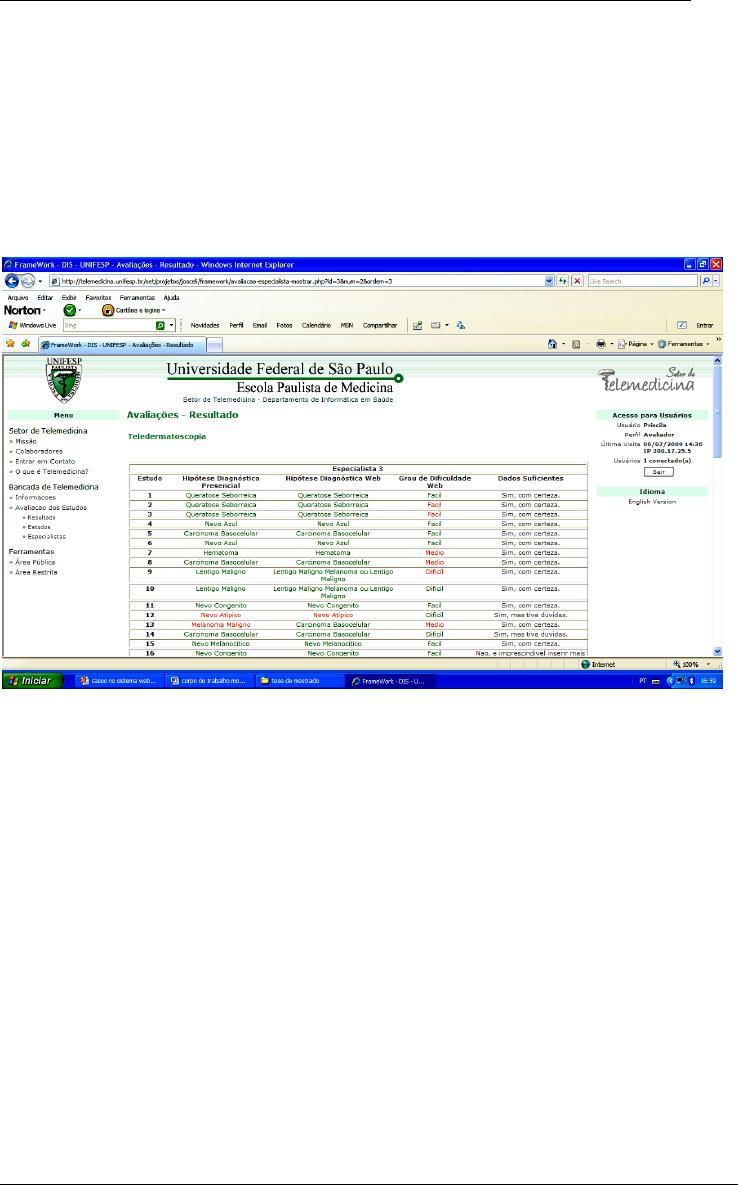Open the Entrar em Contato link

45,461
